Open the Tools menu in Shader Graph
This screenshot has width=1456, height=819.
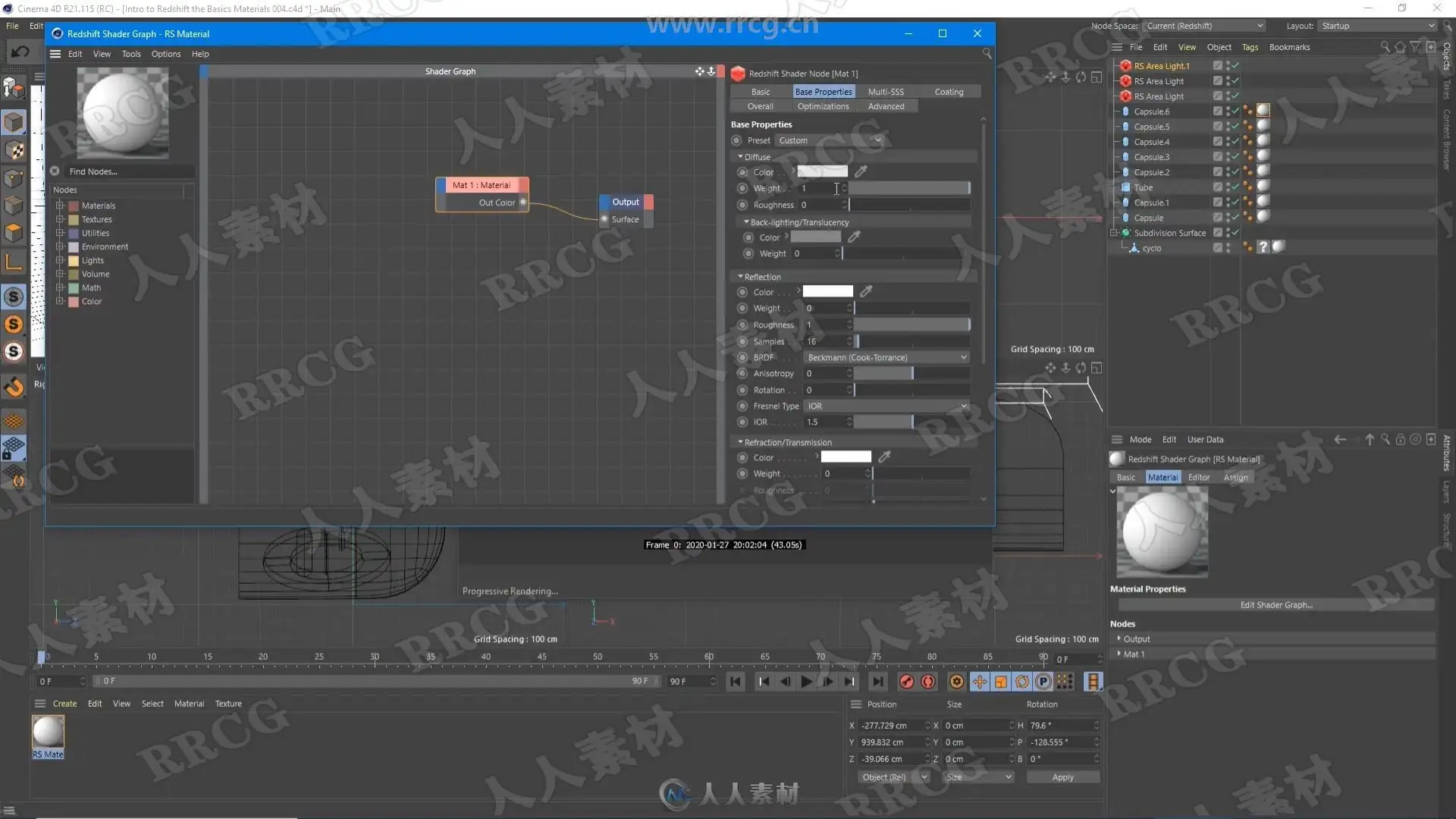[130, 54]
